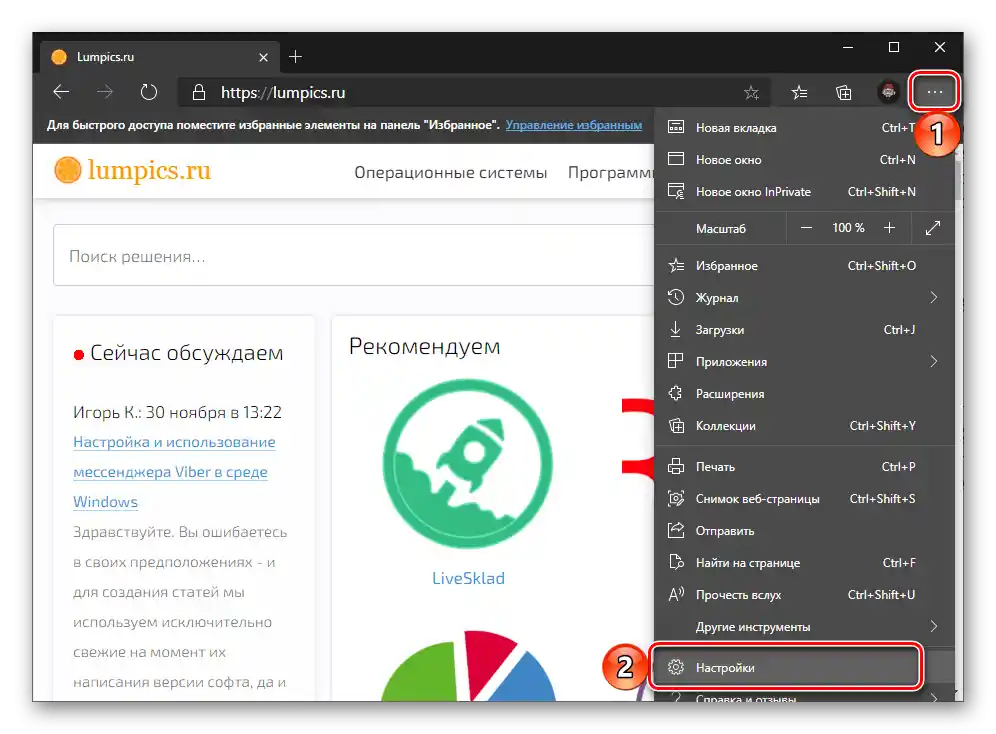This screenshot has width=996, height=734.
Task: Increase zoom with plus button
Action: (x=889, y=227)
